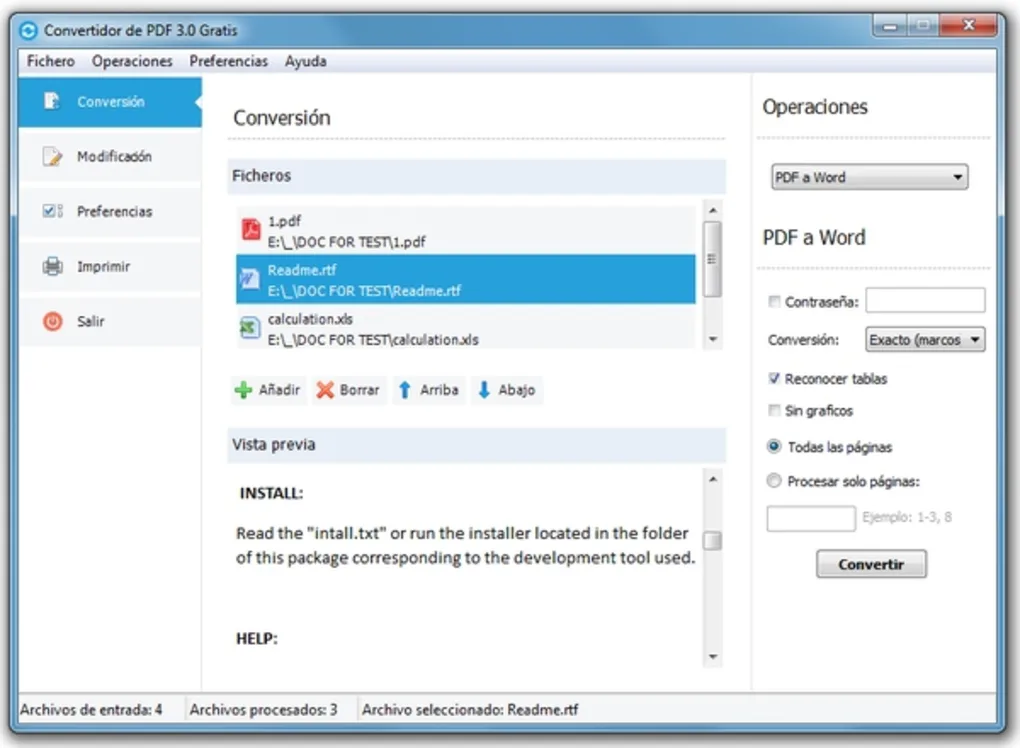The width and height of the screenshot is (1020, 748).
Task: Uncheck Reconocer tablas option
Action: pyautogui.click(x=774, y=379)
